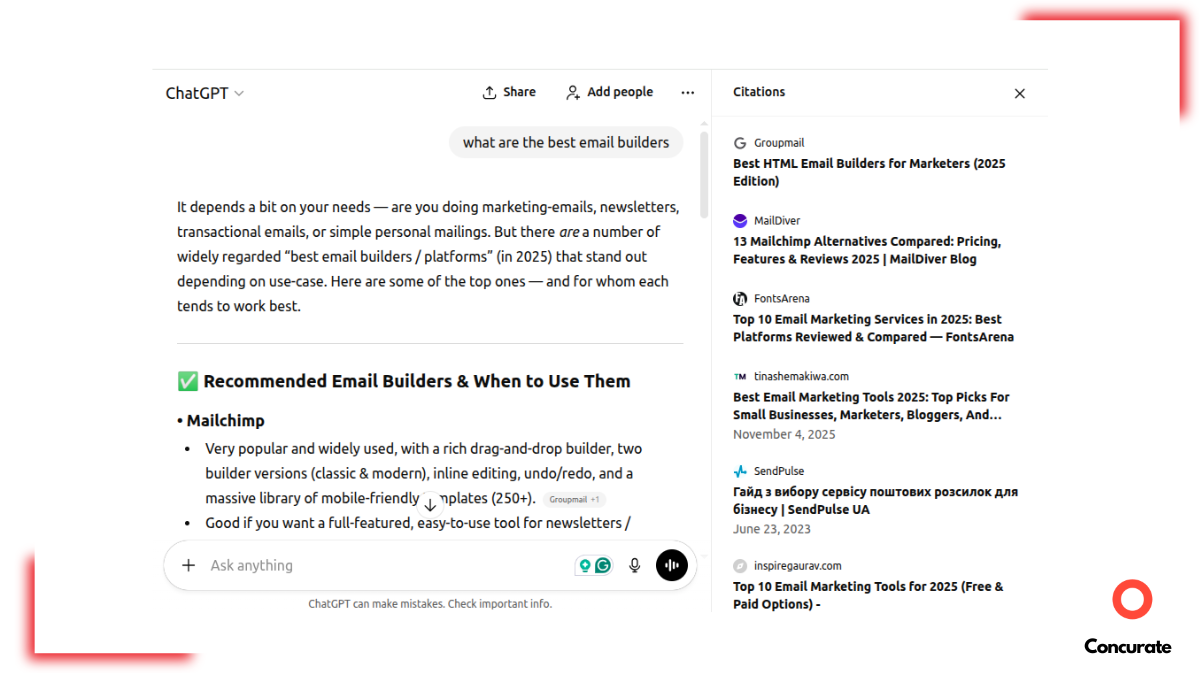
Task: Click the Grammarly extension icon in the input
Action: click(602, 564)
